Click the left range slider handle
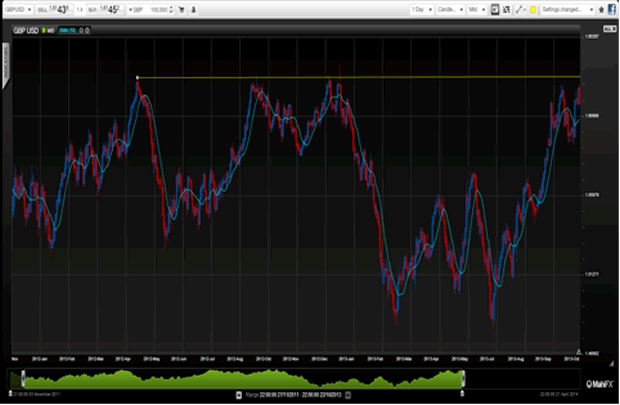The width and height of the screenshot is (620, 405). point(21,377)
